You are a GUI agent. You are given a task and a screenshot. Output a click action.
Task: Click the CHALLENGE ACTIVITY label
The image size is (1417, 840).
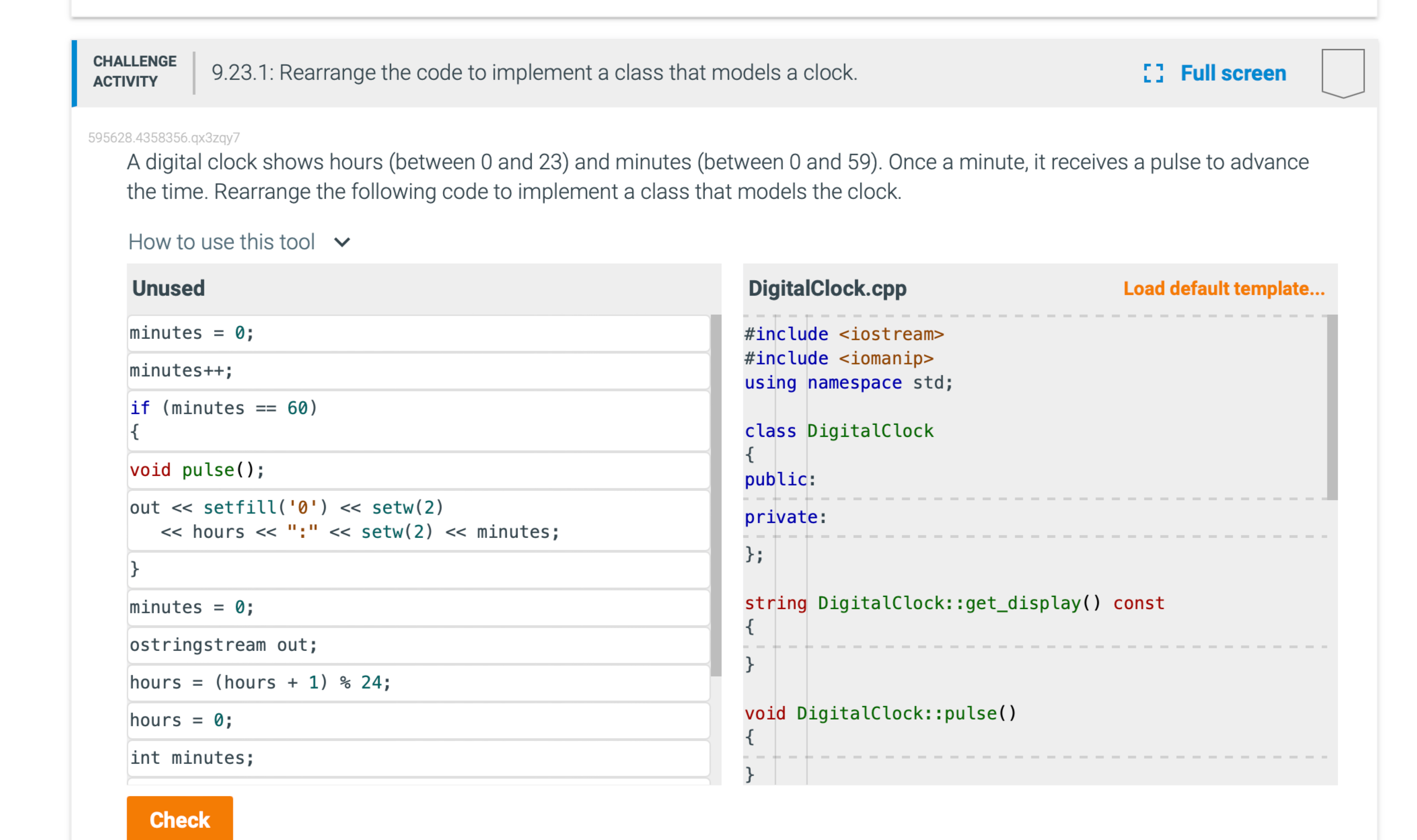coord(135,71)
